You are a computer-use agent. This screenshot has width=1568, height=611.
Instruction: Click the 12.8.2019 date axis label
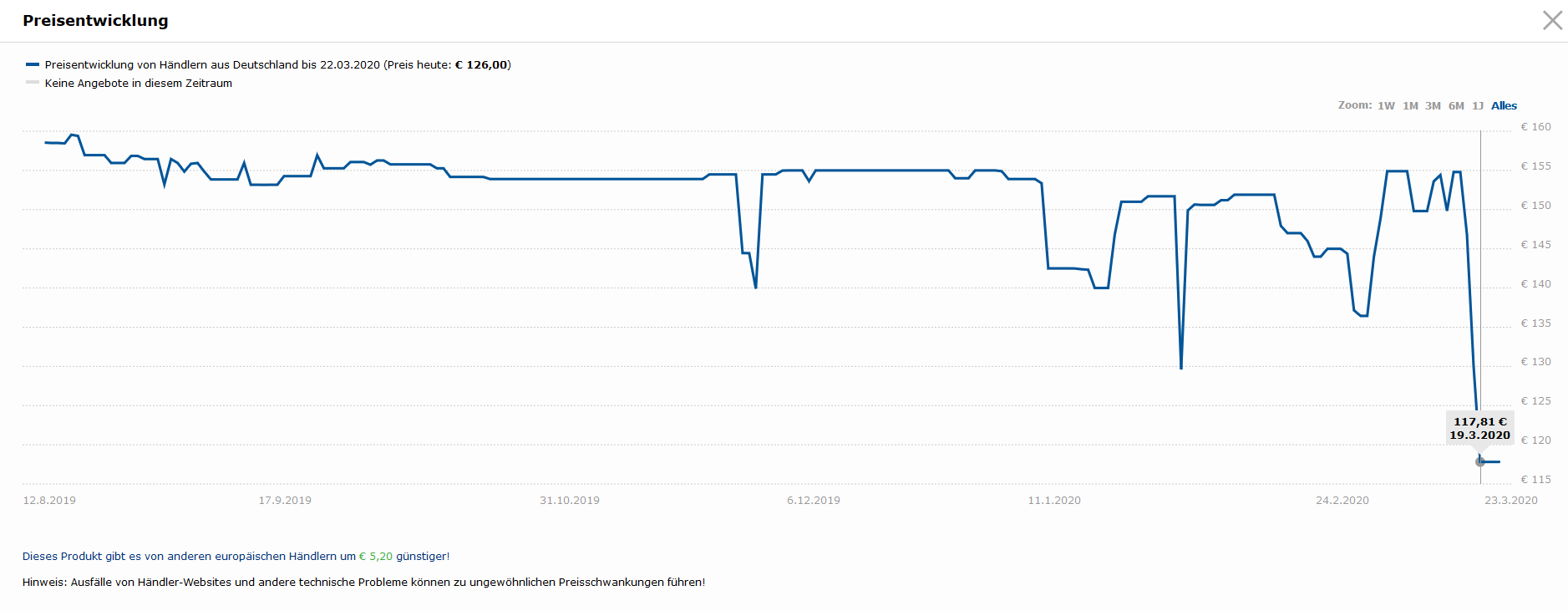(49, 501)
